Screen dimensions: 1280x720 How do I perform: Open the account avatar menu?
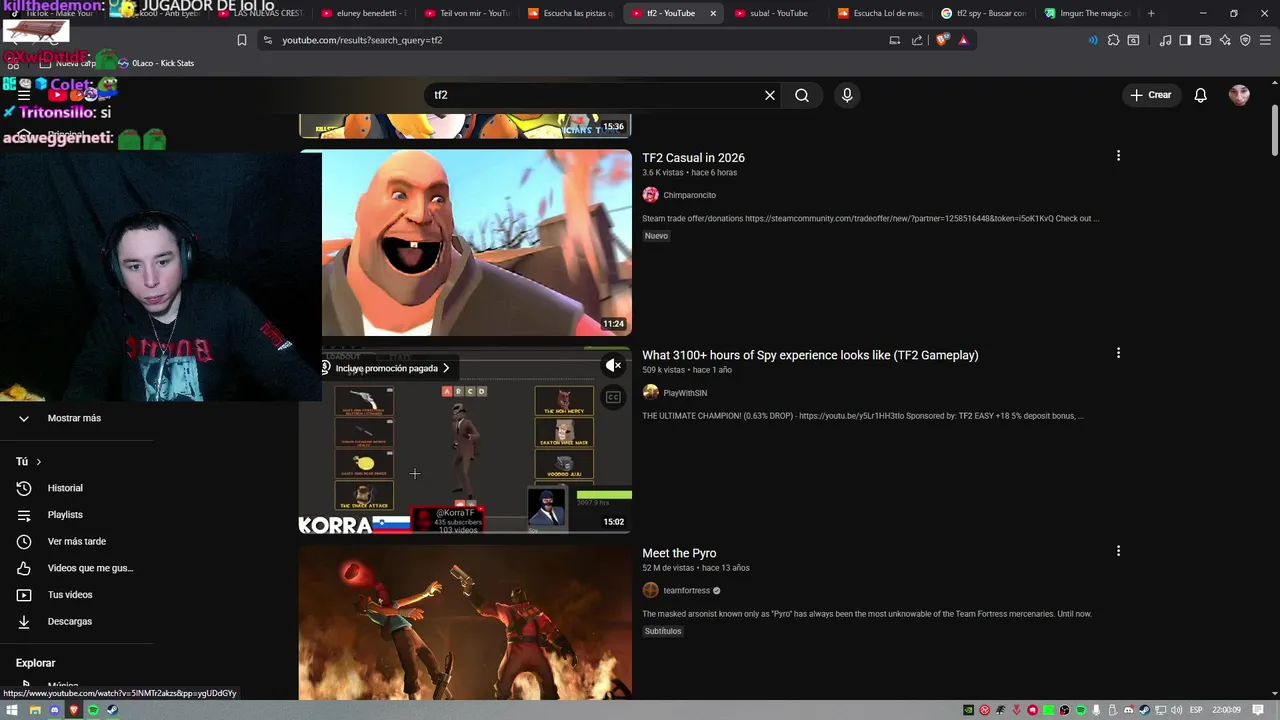point(1239,95)
